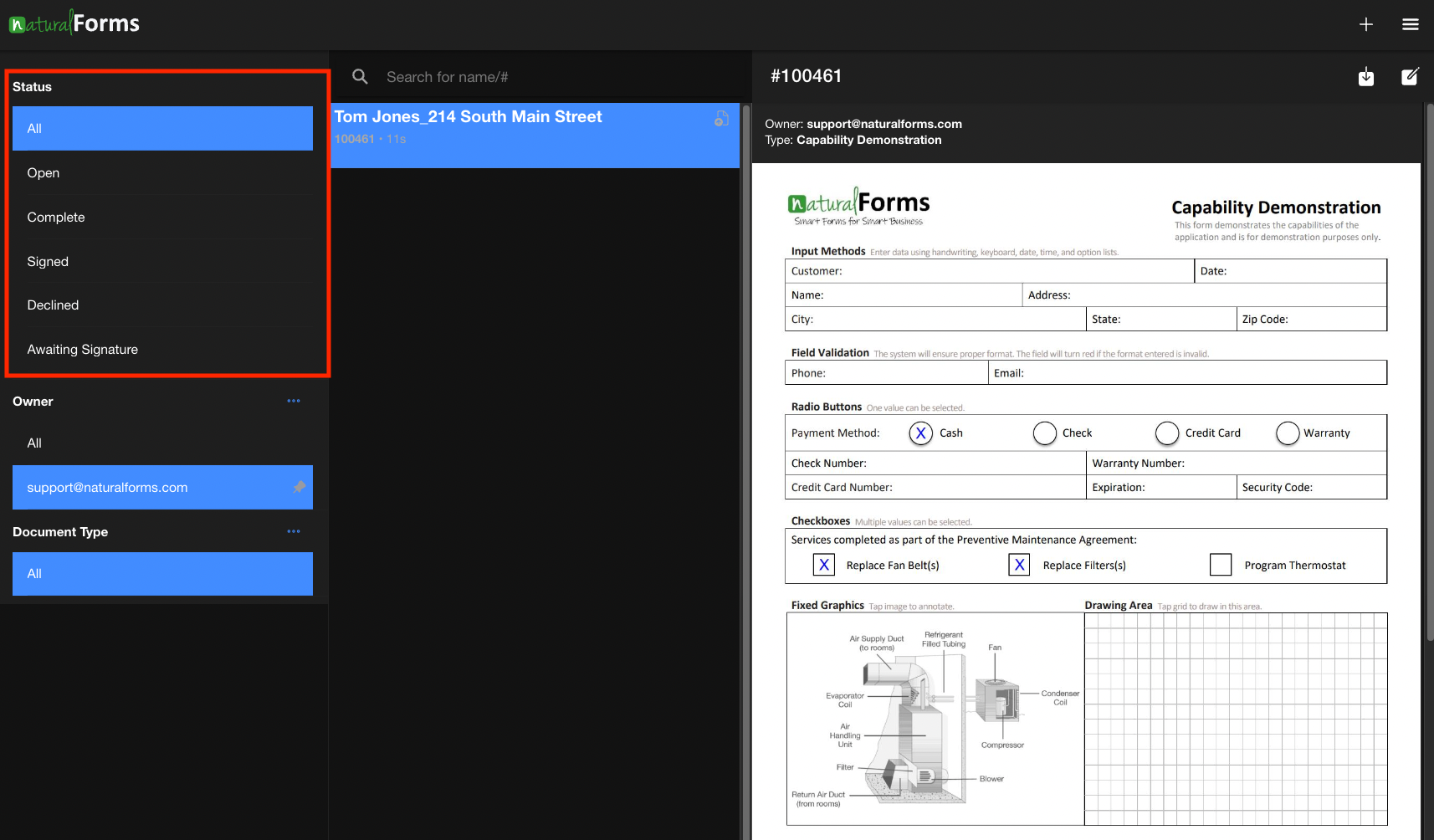Click the Zip Code field in the form

tap(1311, 319)
